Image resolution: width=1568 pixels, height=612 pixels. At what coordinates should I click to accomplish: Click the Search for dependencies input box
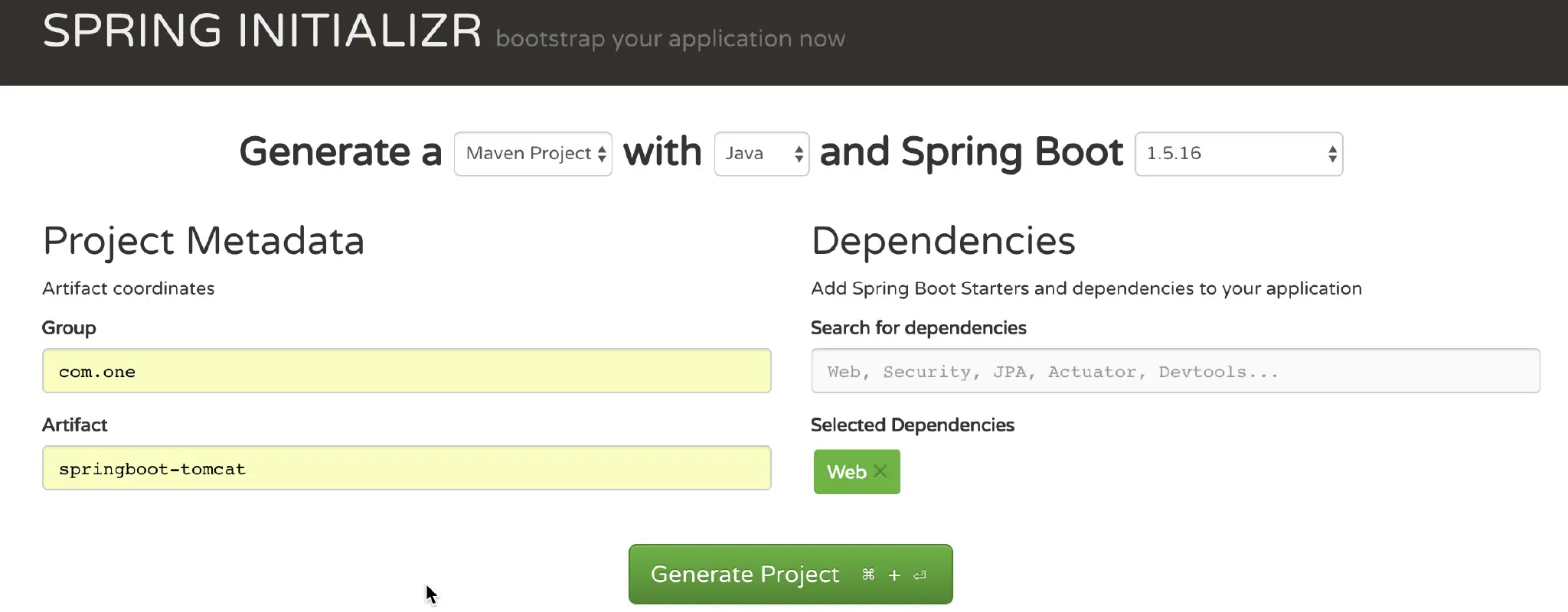(1174, 371)
